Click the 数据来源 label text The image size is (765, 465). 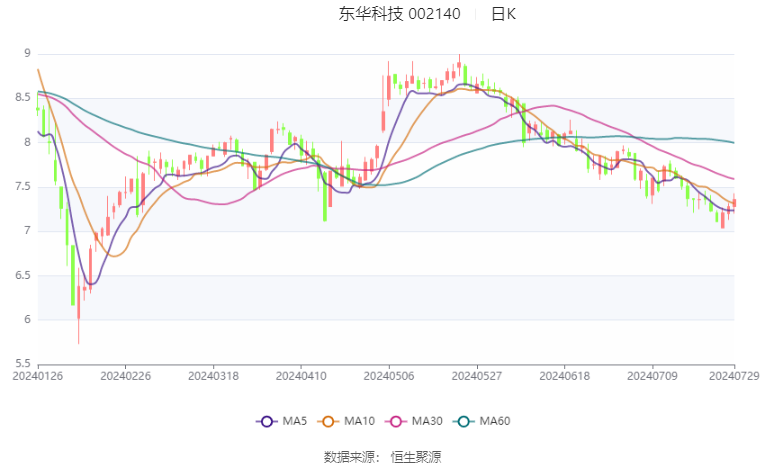(349, 457)
